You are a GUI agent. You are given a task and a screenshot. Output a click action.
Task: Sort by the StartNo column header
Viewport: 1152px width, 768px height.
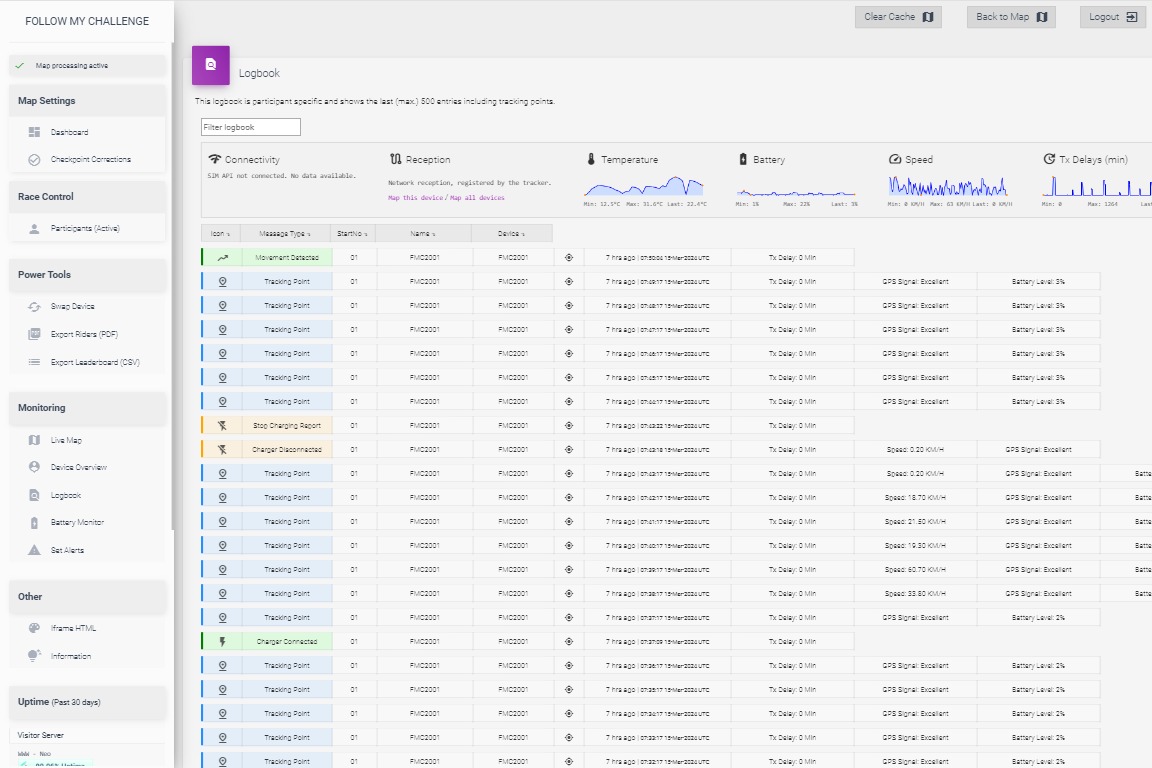353,234
